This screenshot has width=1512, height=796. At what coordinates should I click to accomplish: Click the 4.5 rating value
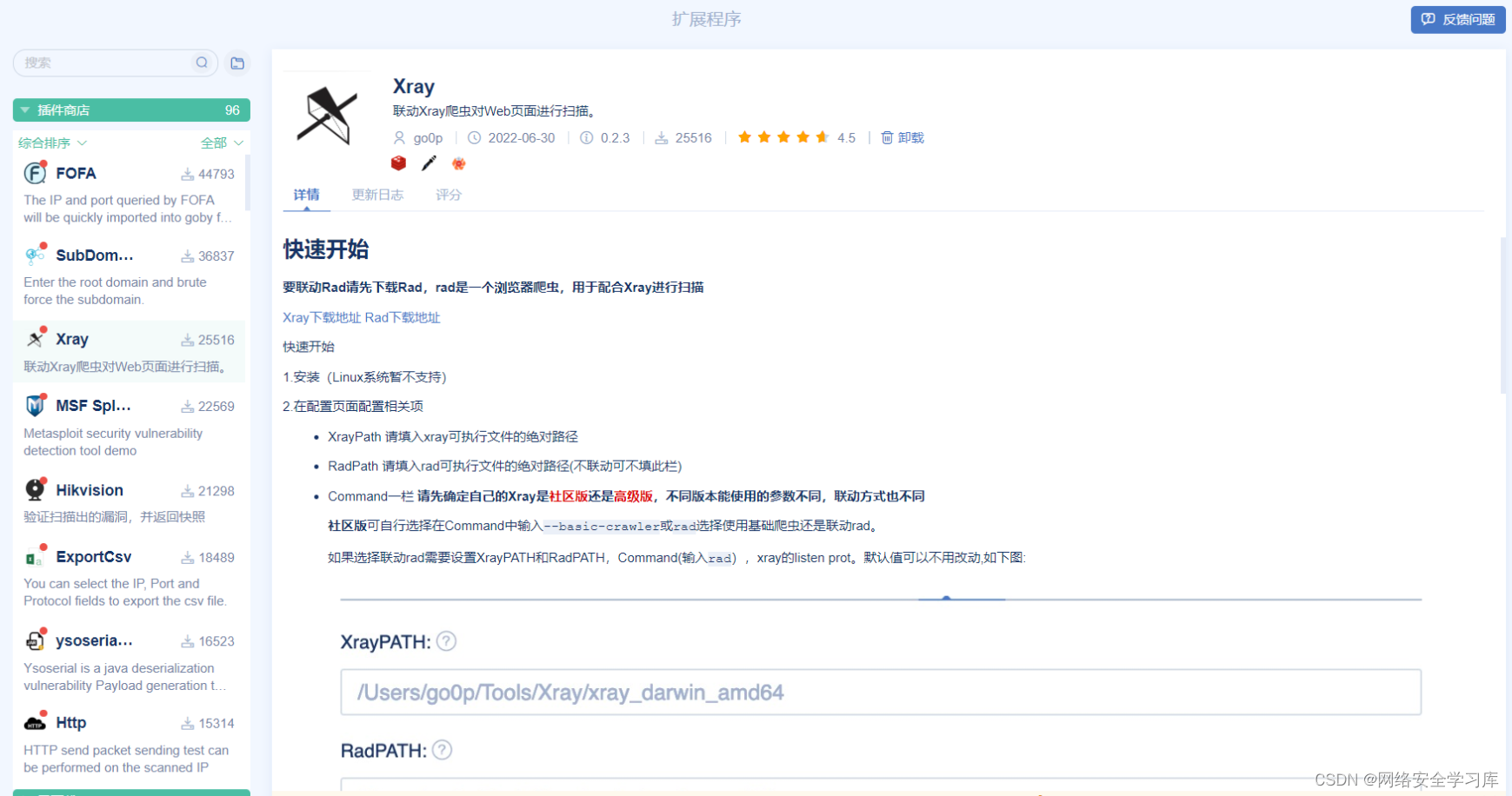846,137
